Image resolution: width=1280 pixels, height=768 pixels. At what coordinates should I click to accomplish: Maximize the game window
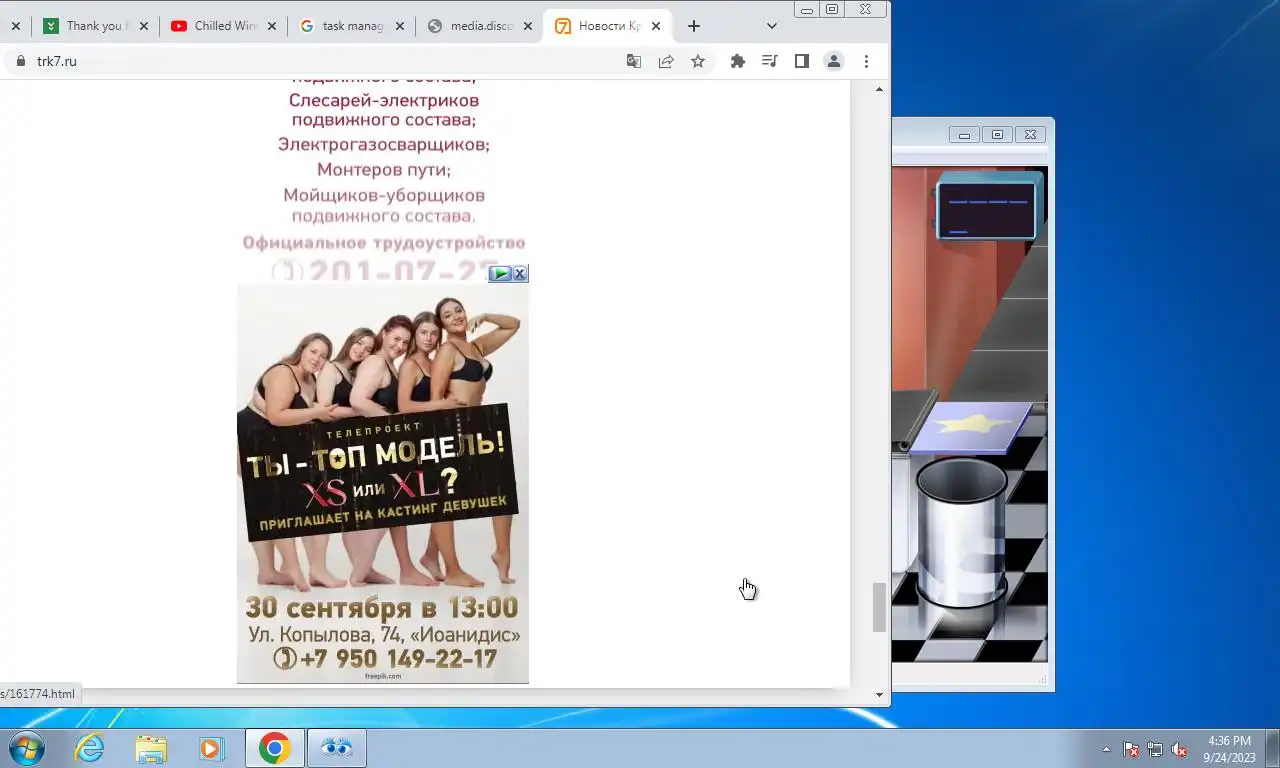coord(997,134)
